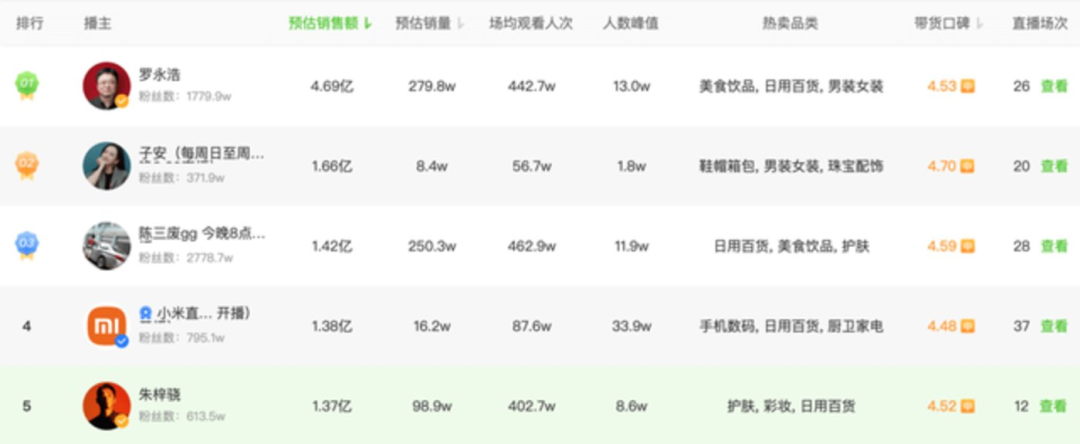The width and height of the screenshot is (1080, 444).
Task: Open 罗永浩's avatar thumbnail
Action: [107, 85]
